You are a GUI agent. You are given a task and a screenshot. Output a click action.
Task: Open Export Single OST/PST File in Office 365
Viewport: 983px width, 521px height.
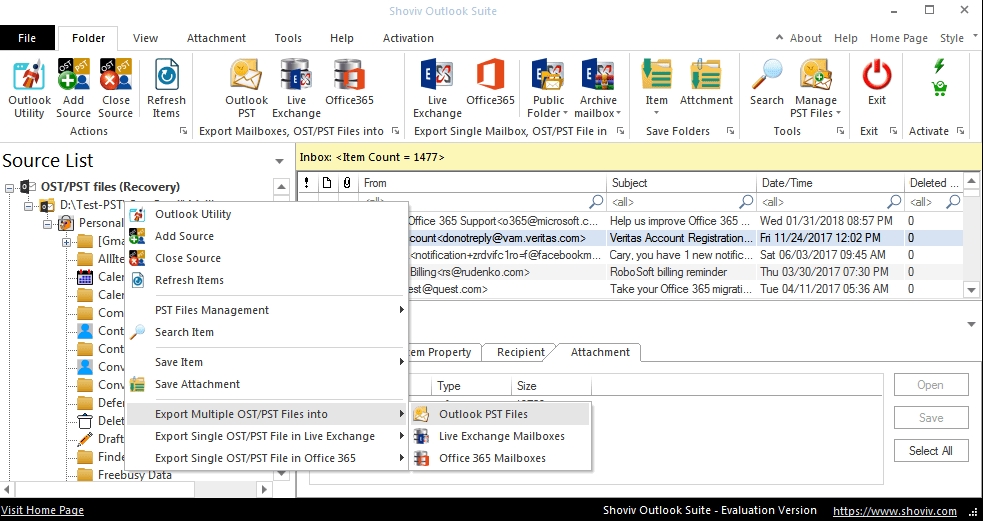(266, 458)
